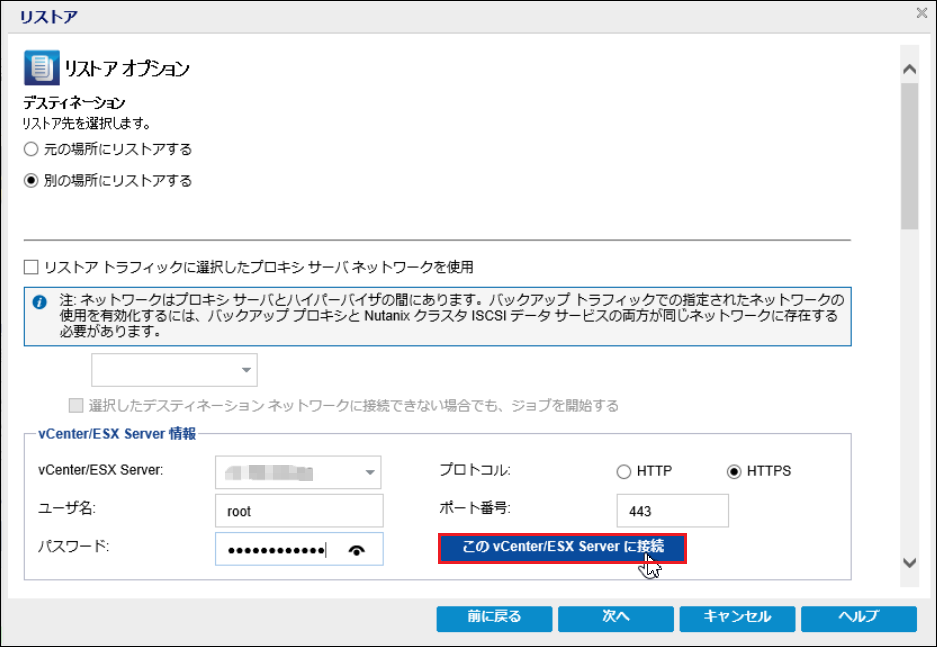
Task: Close the リストア dialog with X
Action: pyautogui.click(x=921, y=13)
